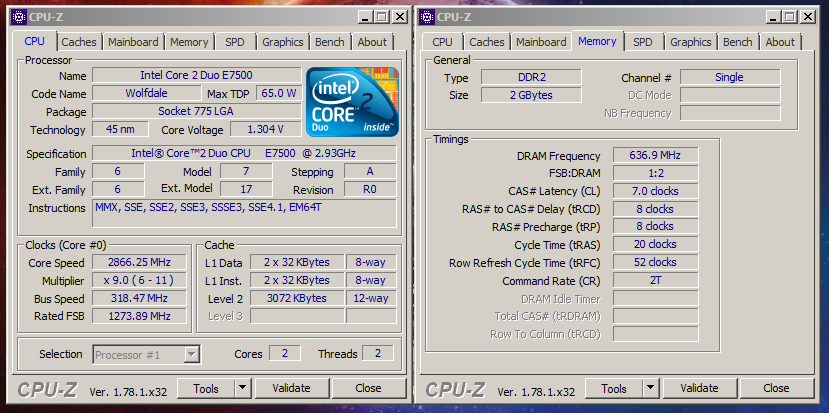Click the 7.0 clocks CAS latency value
The width and height of the screenshot is (829, 413).
click(656, 191)
